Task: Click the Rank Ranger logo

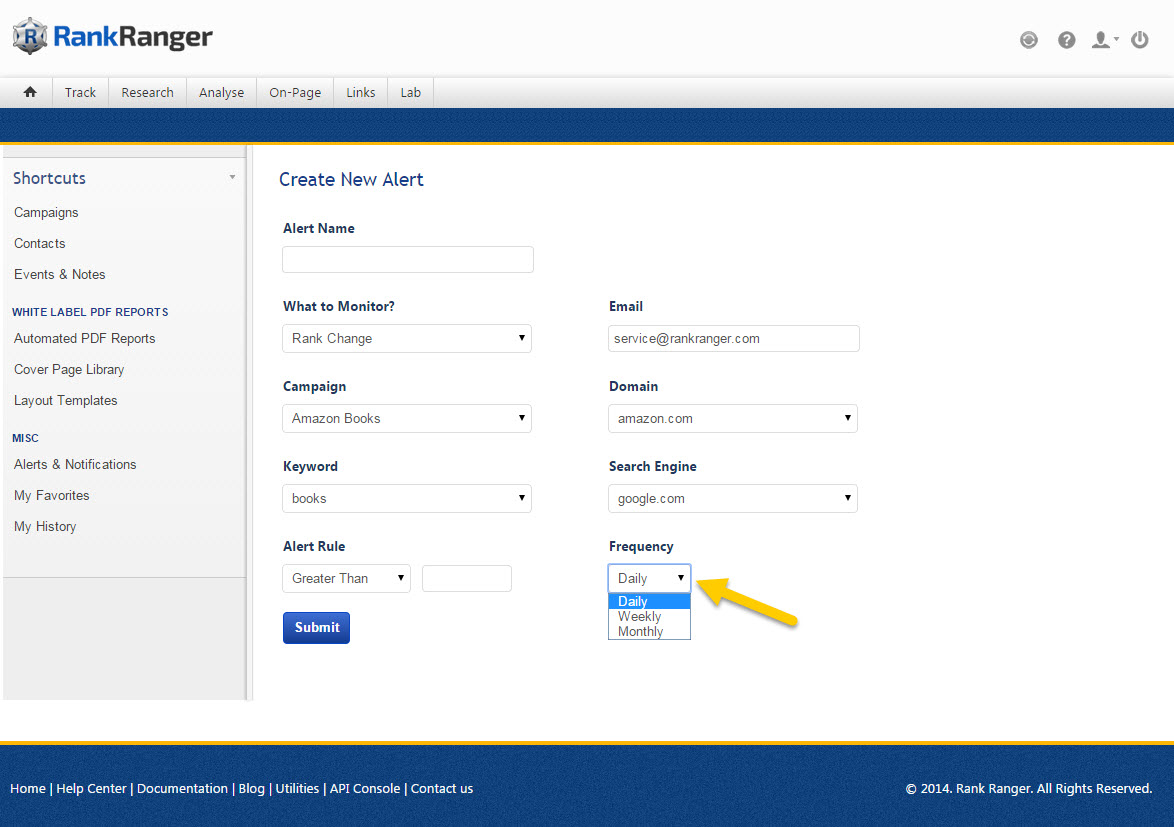Action: tap(113, 37)
